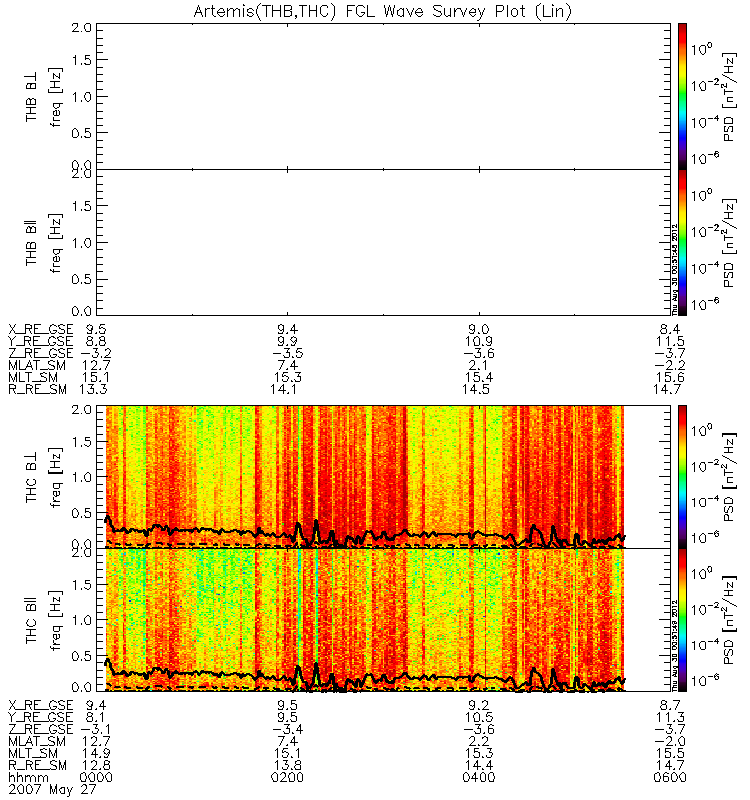The height and width of the screenshot is (800, 750).
Task: Click the X_RE_GSE value 9.2
Action: pyautogui.click(x=479, y=706)
